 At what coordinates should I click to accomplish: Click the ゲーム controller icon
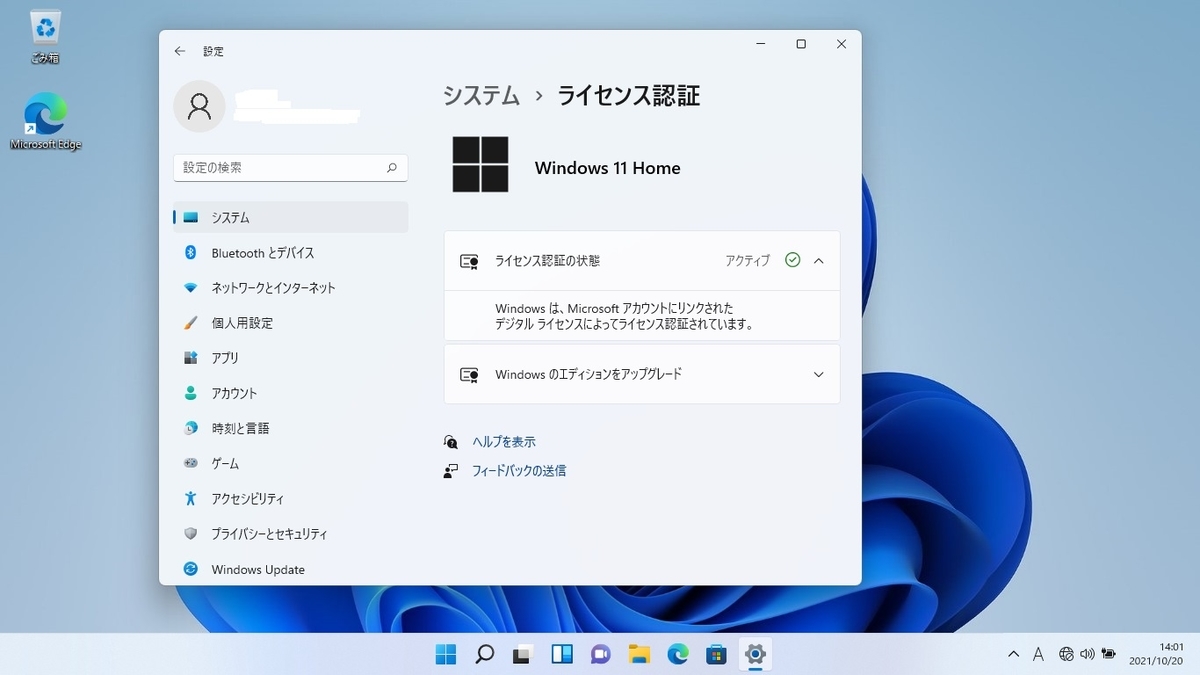pyautogui.click(x=191, y=463)
